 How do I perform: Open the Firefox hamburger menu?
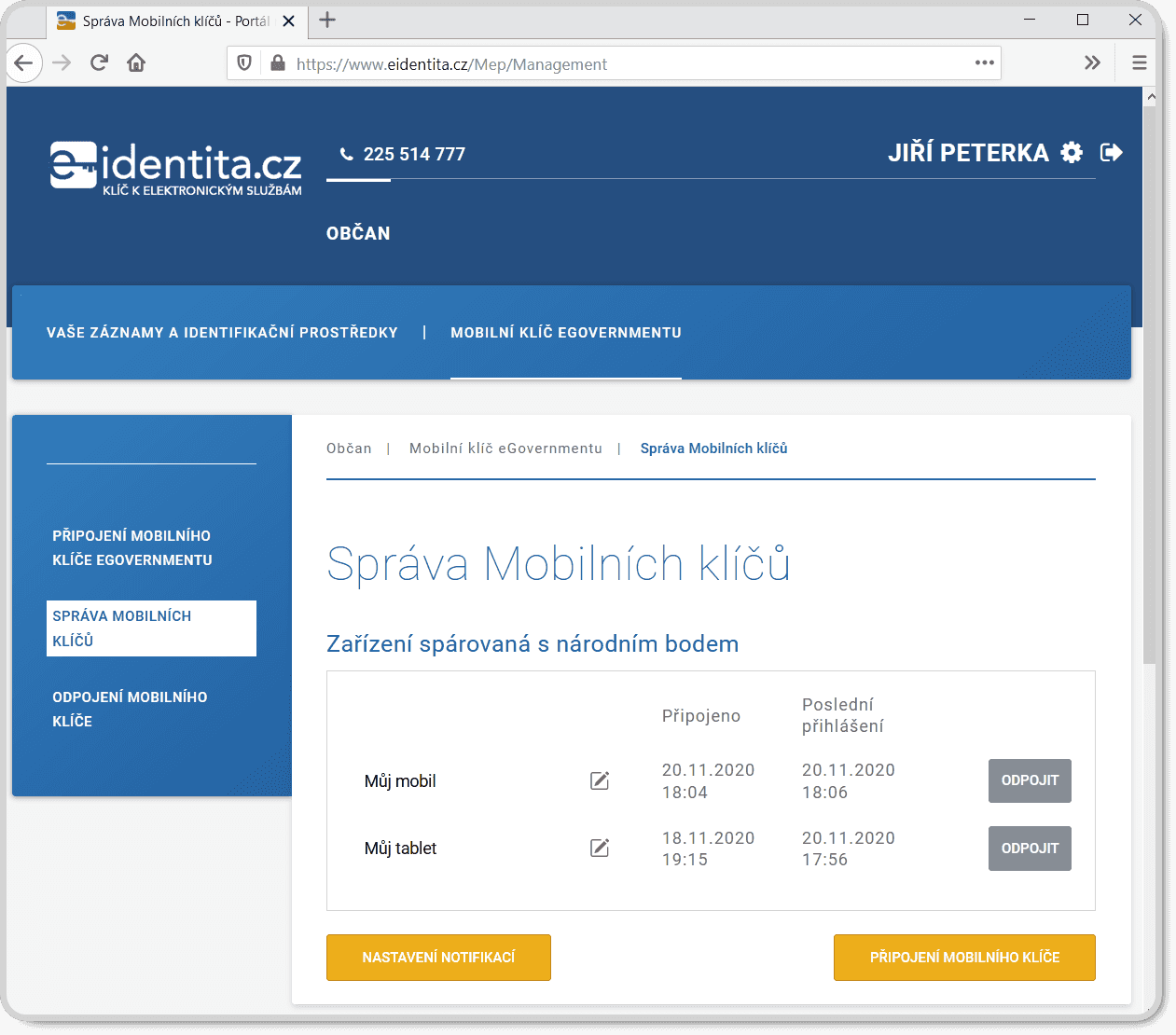click(1139, 62)
